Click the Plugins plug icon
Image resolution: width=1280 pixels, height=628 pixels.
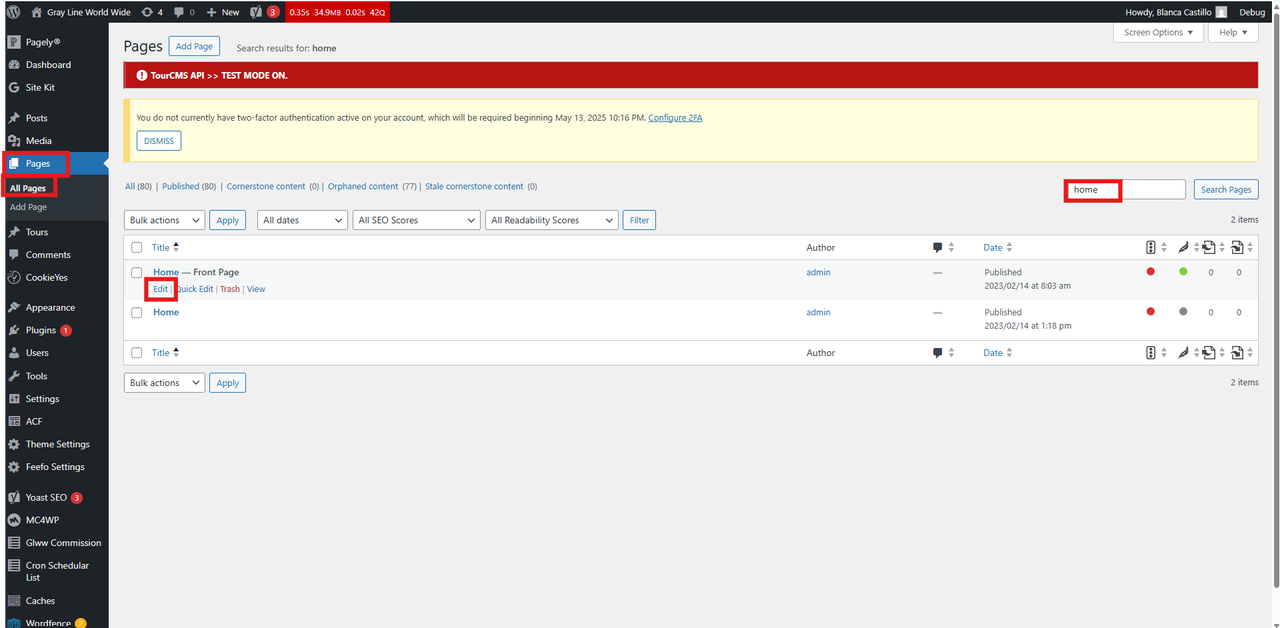click(14, 330)
